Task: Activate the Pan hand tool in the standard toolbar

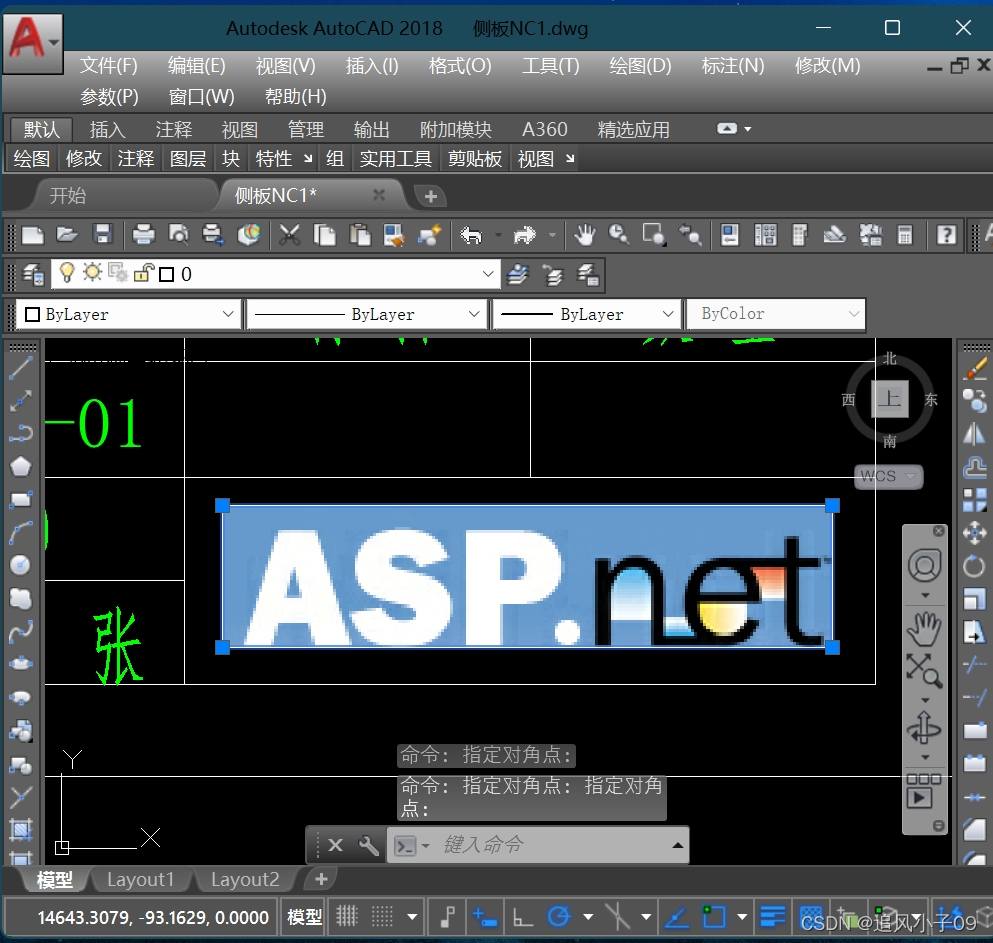Action: pyautogui.click(x=585, y=236)
